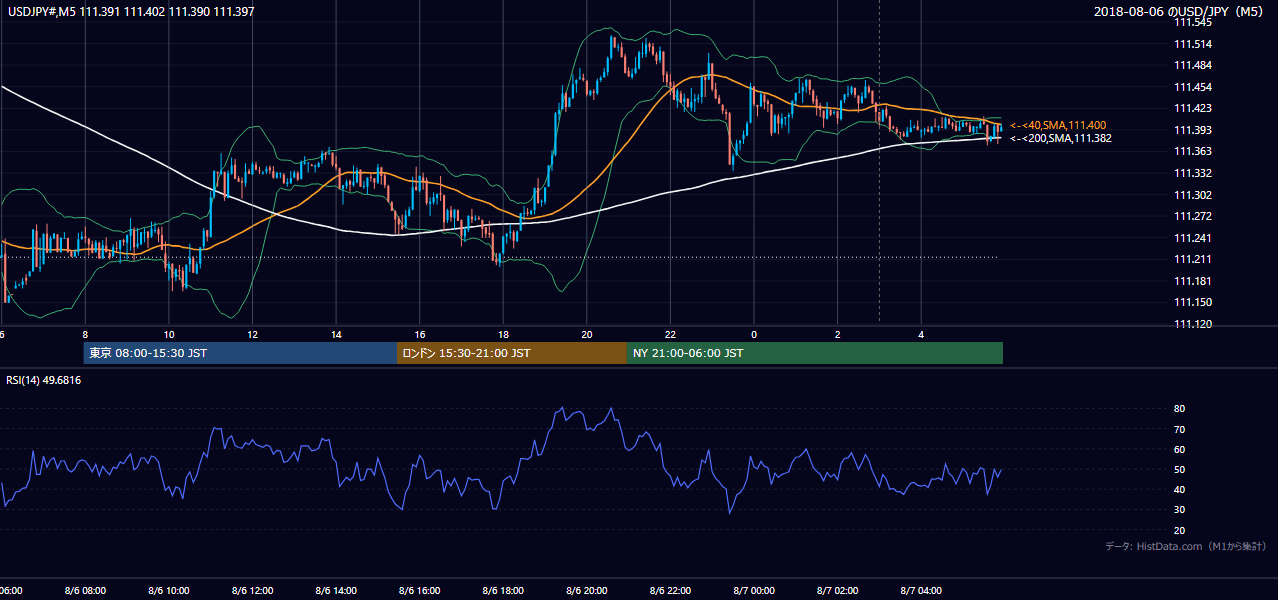1278x600 pixels.
Task: Click price level 111.181 on price axis
Action: [x=1193, y=281]
